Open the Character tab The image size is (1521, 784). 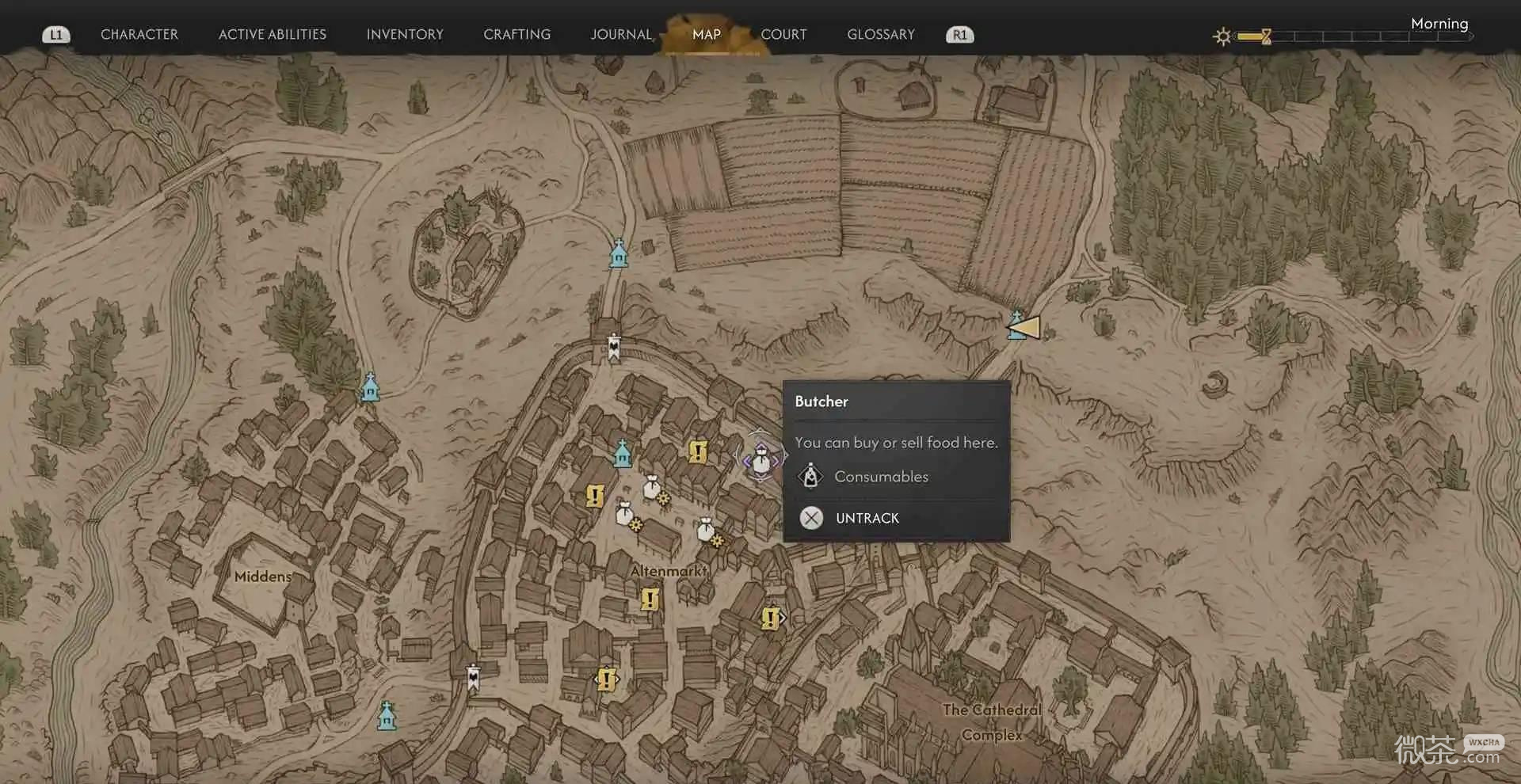pyautogui.click(x=139, y=35)
